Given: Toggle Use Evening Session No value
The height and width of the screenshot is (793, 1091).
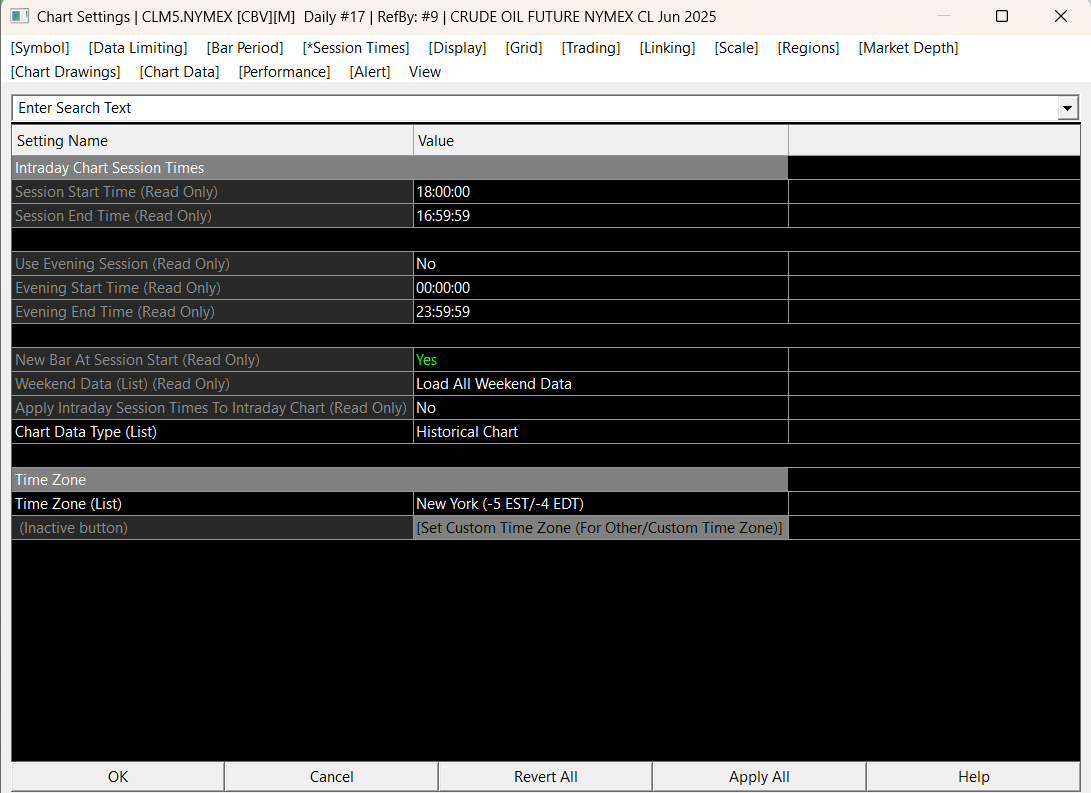Looking at the screenshot, I should point(600,264).
